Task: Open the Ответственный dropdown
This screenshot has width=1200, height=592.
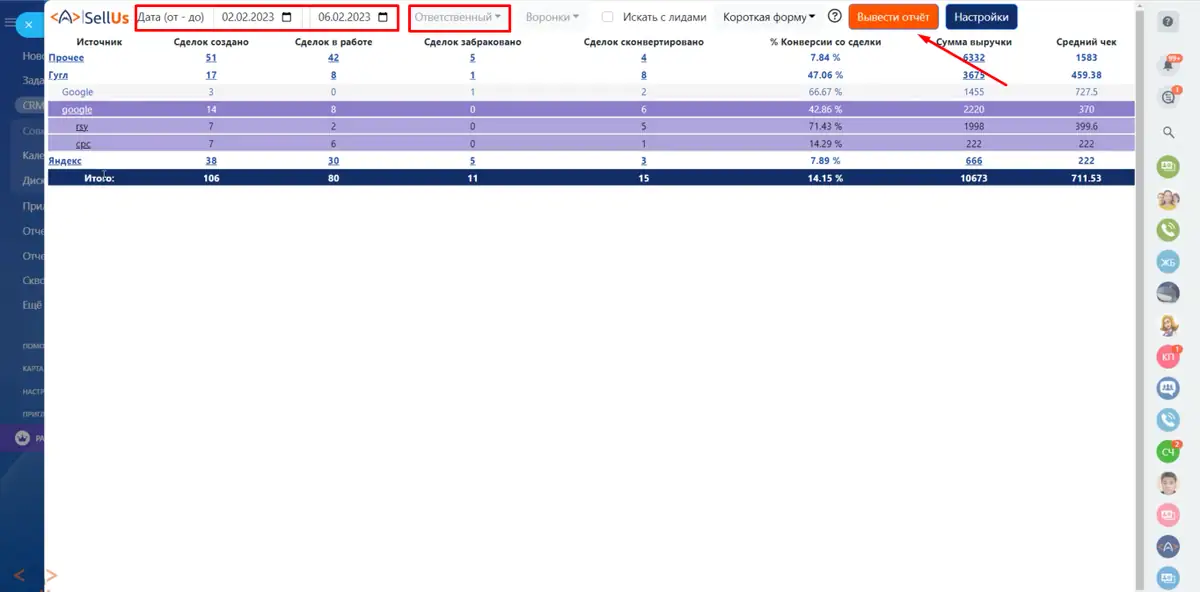Action: click(x=459, y=17)
